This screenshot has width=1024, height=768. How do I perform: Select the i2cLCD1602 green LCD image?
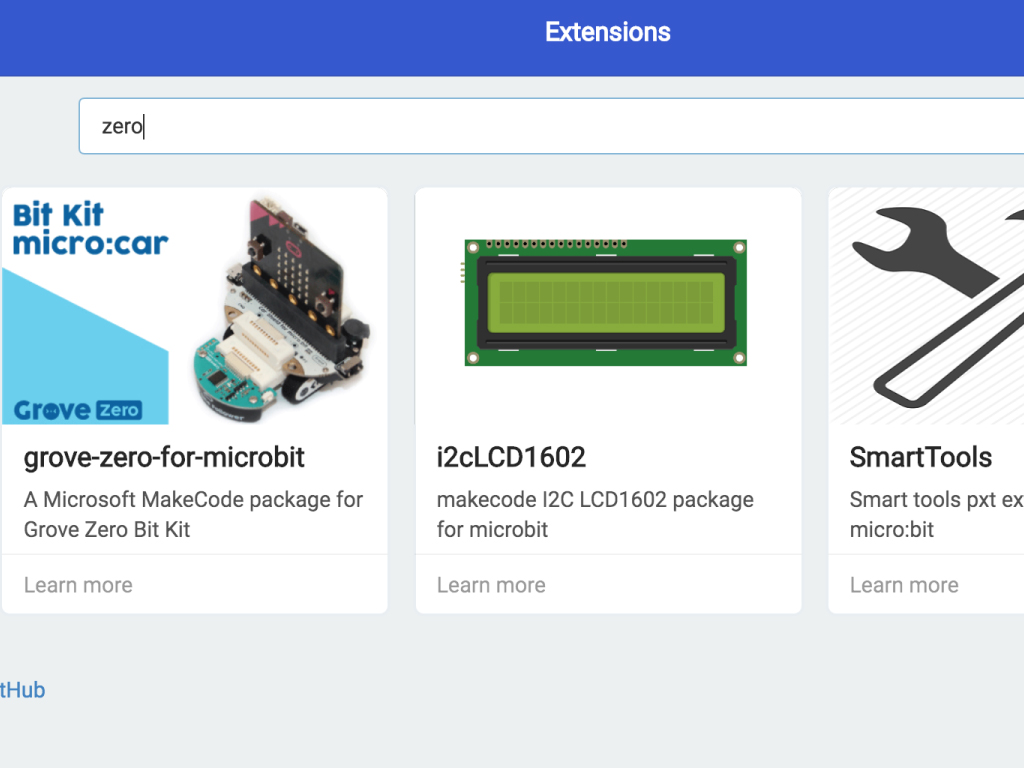[605, 302]
